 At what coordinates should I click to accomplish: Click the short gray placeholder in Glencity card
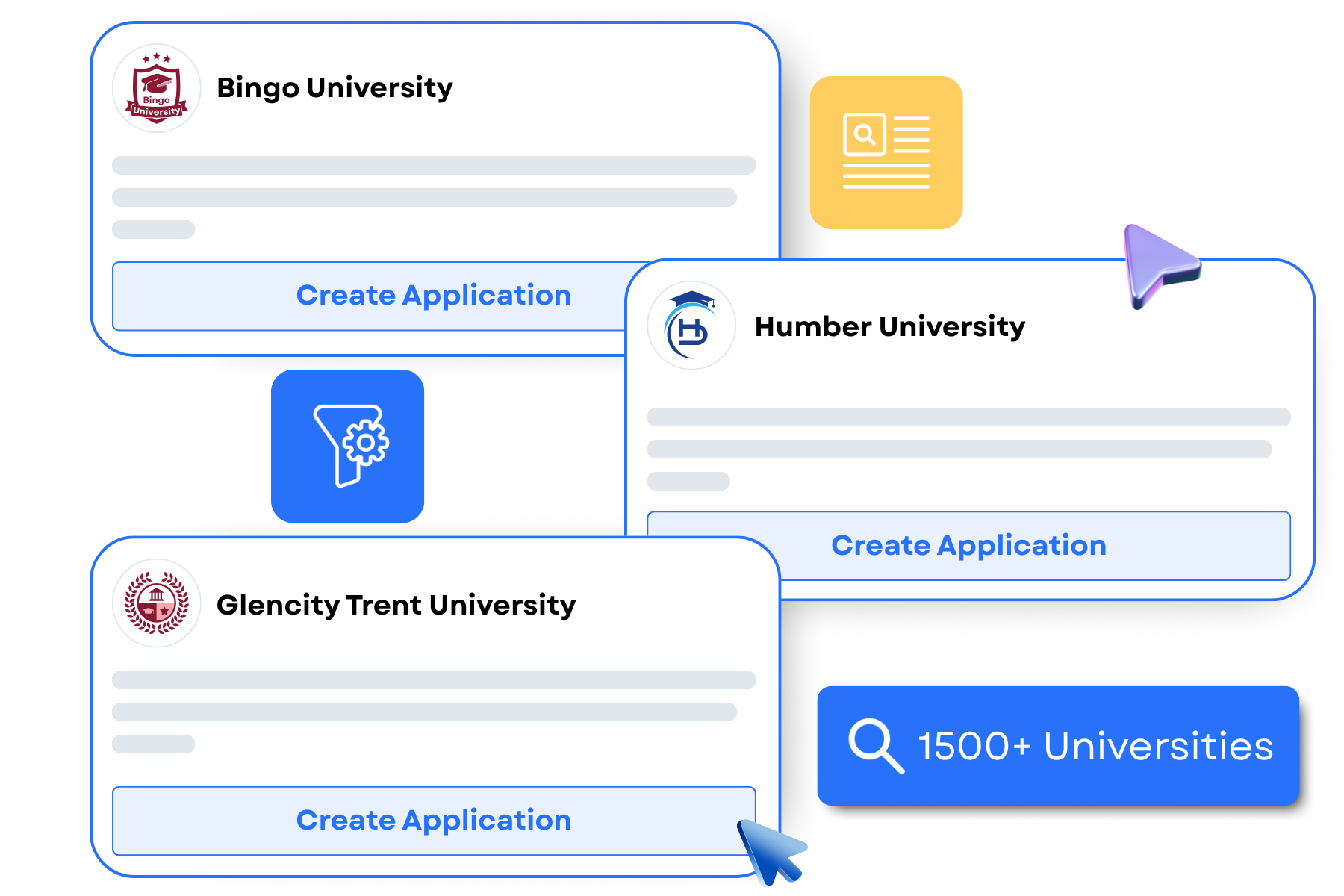[153, 744]
